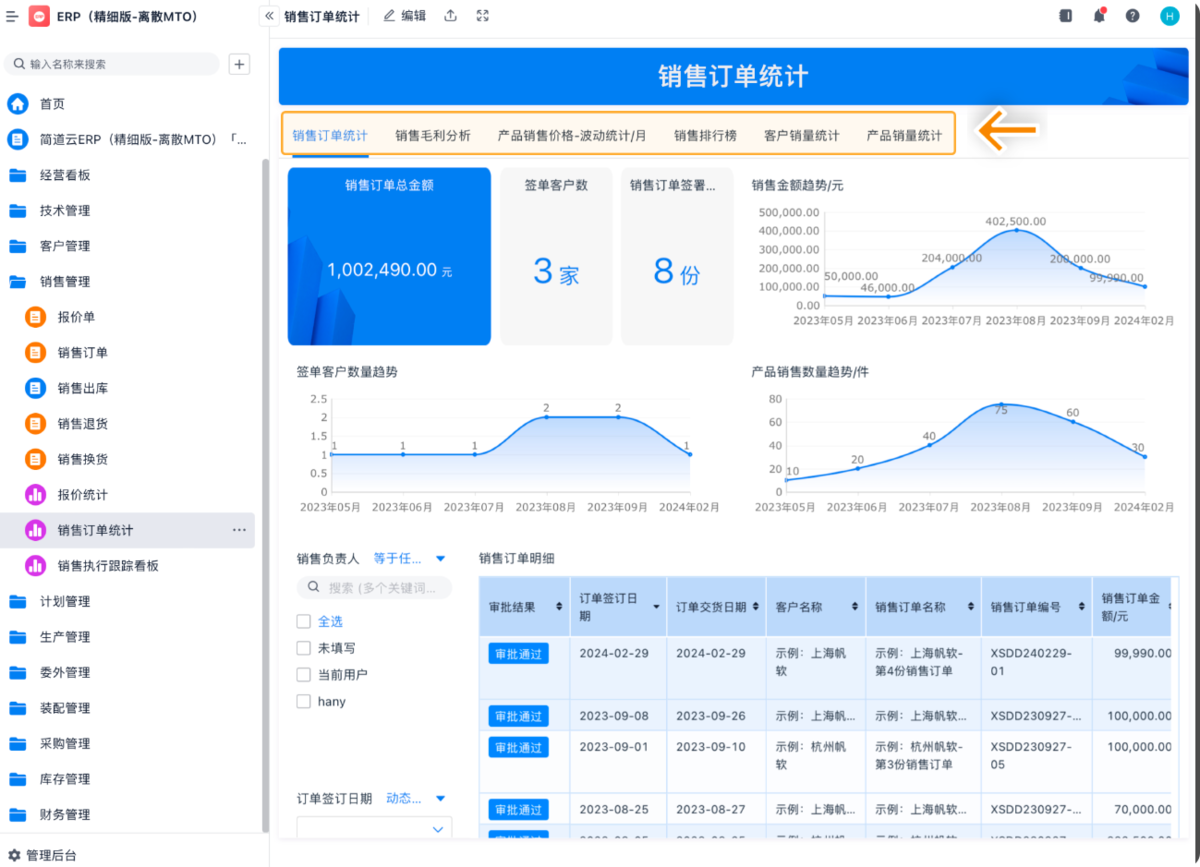Open the notifications bell
This screenshot has width=1200, height=867.
pos(1099,16)
